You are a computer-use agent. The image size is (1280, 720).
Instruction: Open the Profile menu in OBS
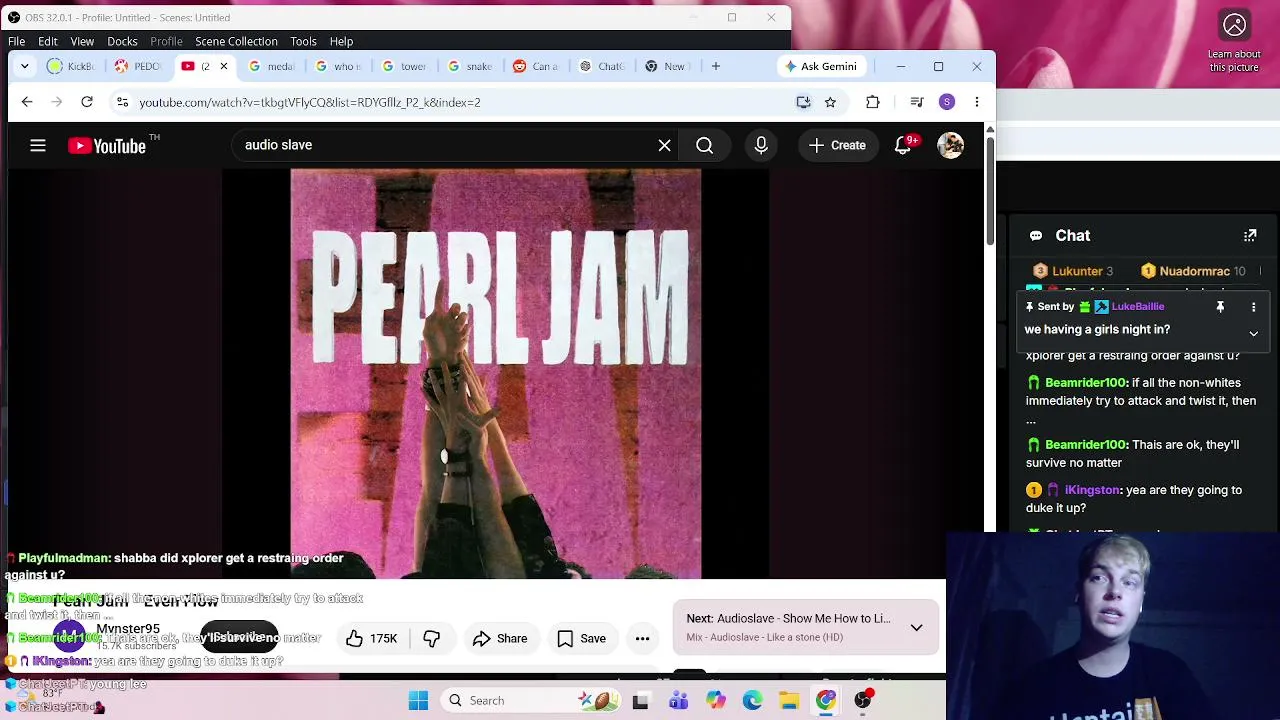166,41
